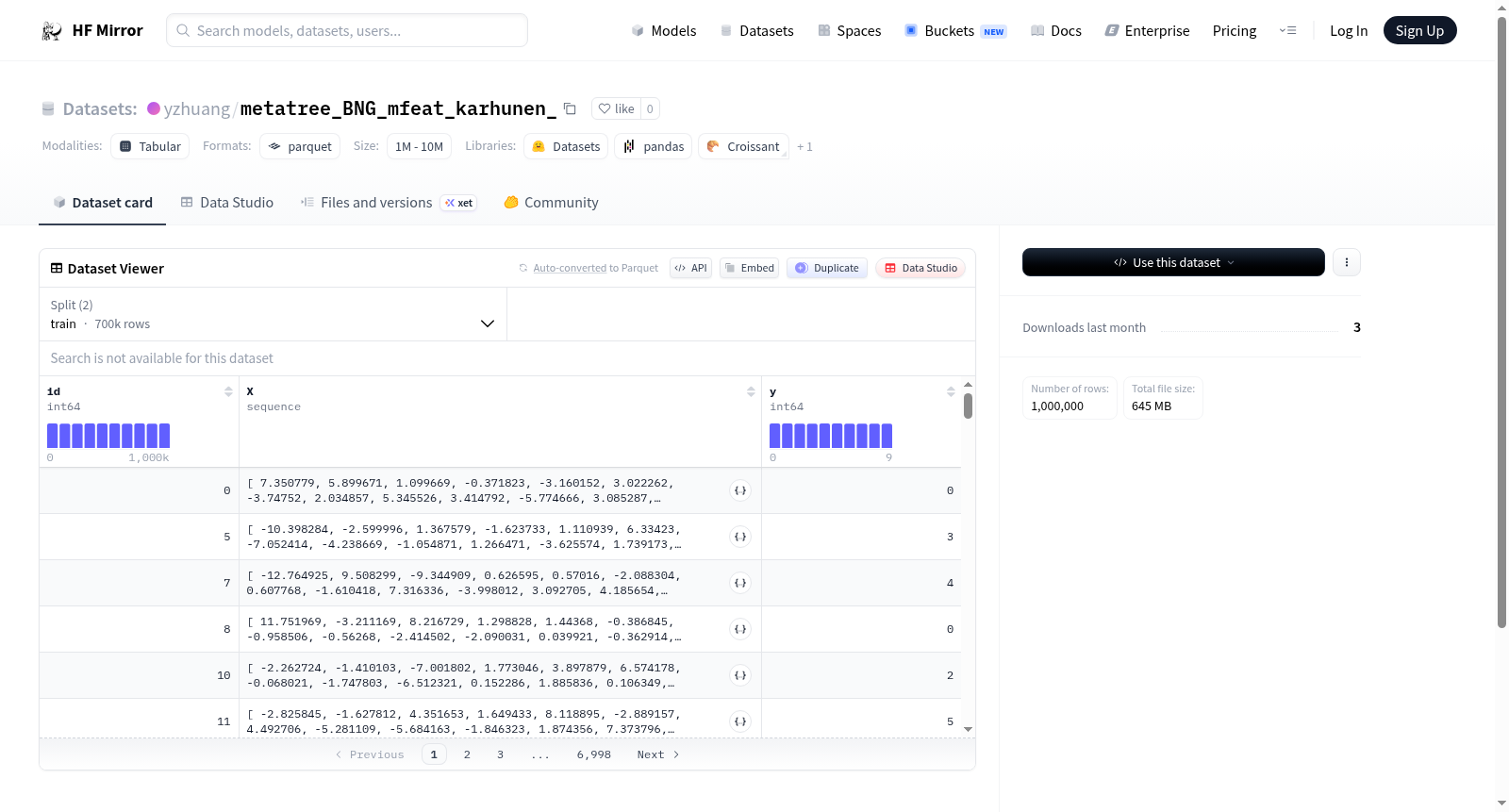Click the Sign Up button
1509x812 pixels.
pos(1419,30)
